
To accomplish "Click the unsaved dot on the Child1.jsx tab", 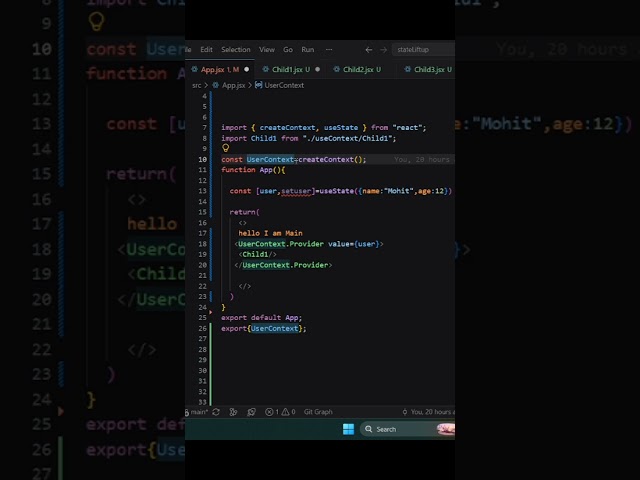I will tap(318, 69).
